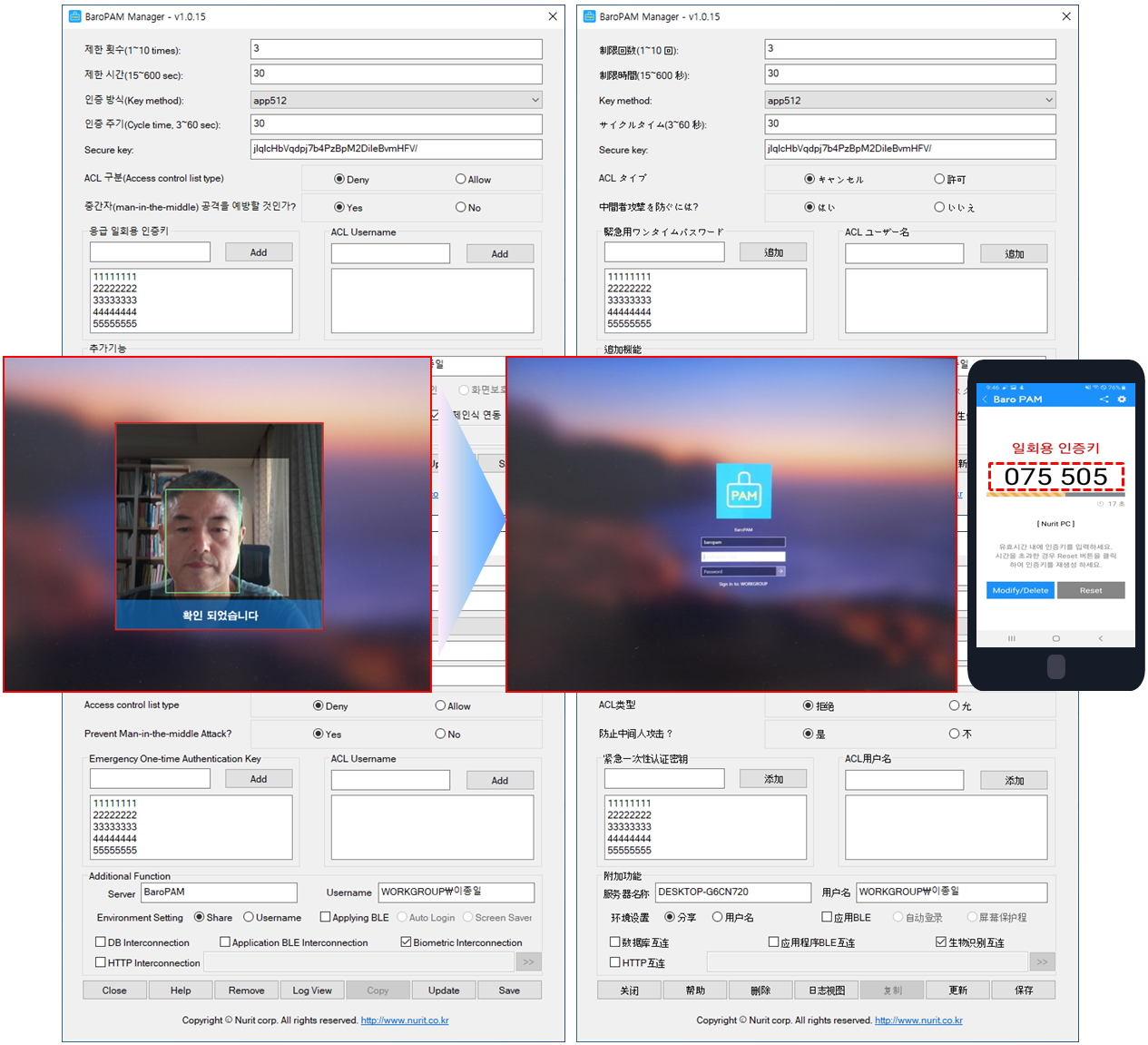Enable Application BLE Interconnection checkbox
This screenshot has width=1148, height=1045.
225,942
